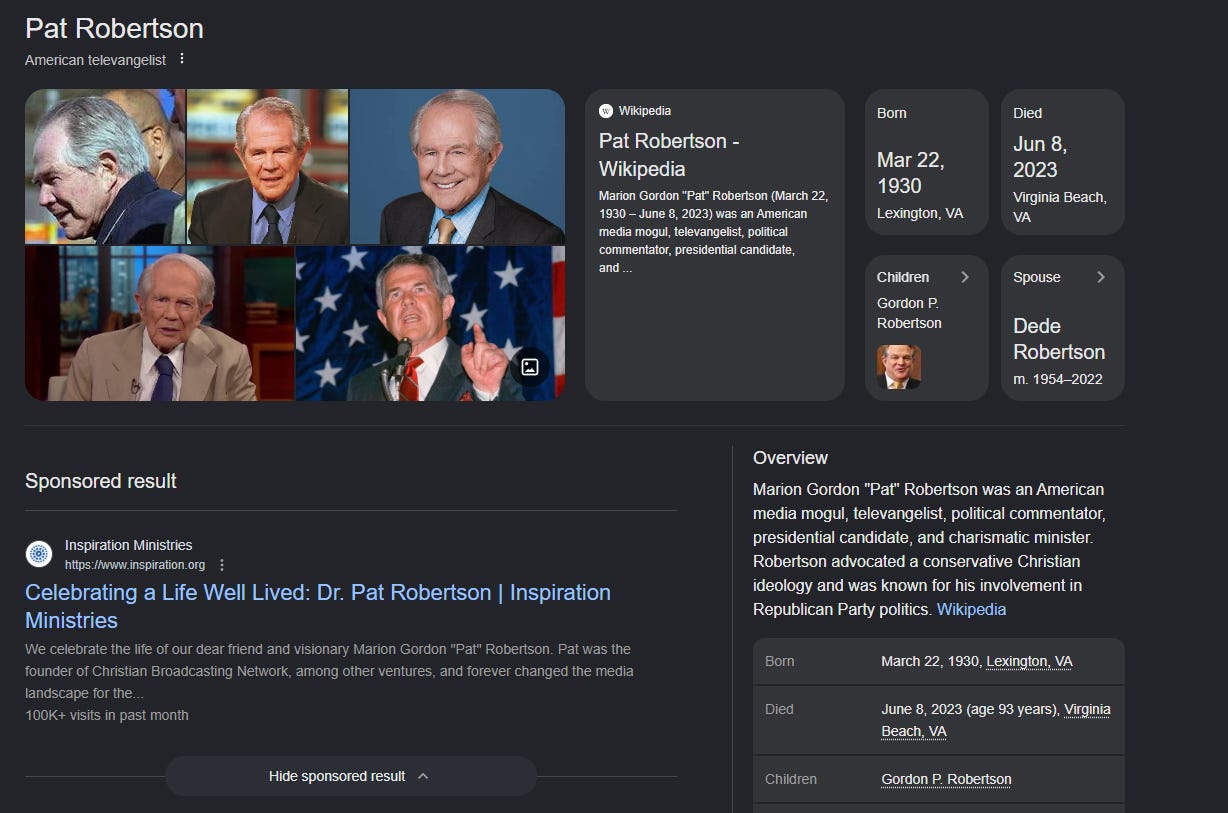Screen dimensions: 1228x813
Task: Click the https://www.inspiration.org URL text
Action: (135, 565)
